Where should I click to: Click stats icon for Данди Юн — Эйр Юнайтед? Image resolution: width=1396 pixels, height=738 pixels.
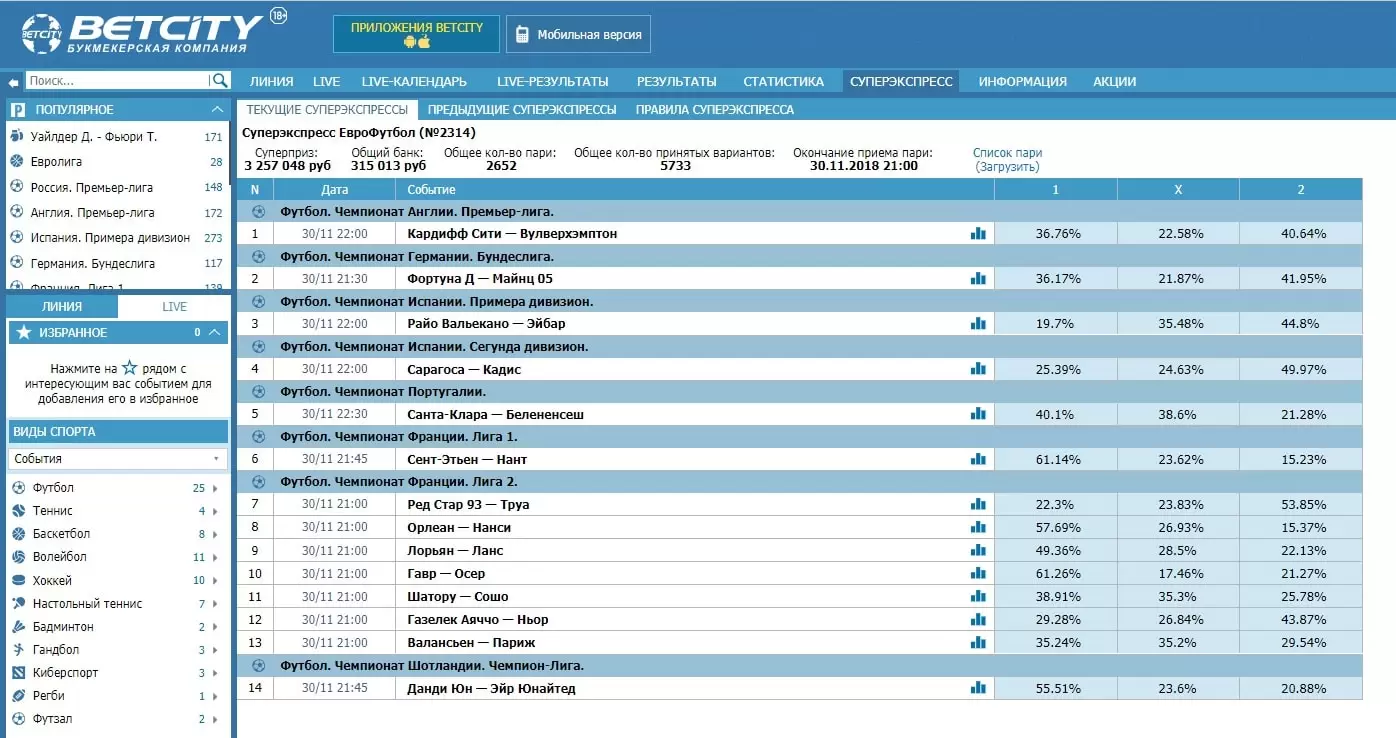tap(978, 688)
